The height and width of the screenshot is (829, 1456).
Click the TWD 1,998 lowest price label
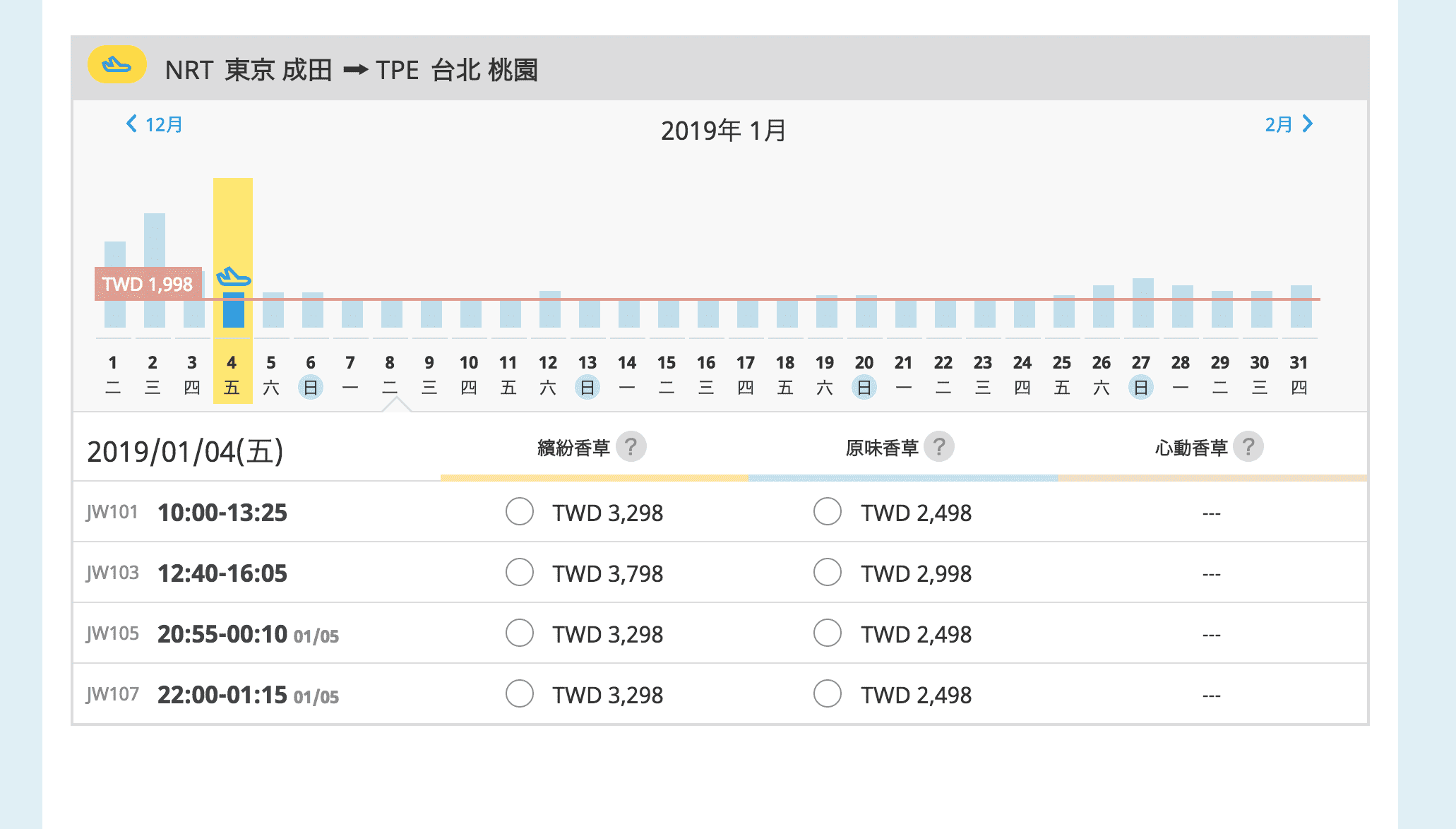click(148, 284)
